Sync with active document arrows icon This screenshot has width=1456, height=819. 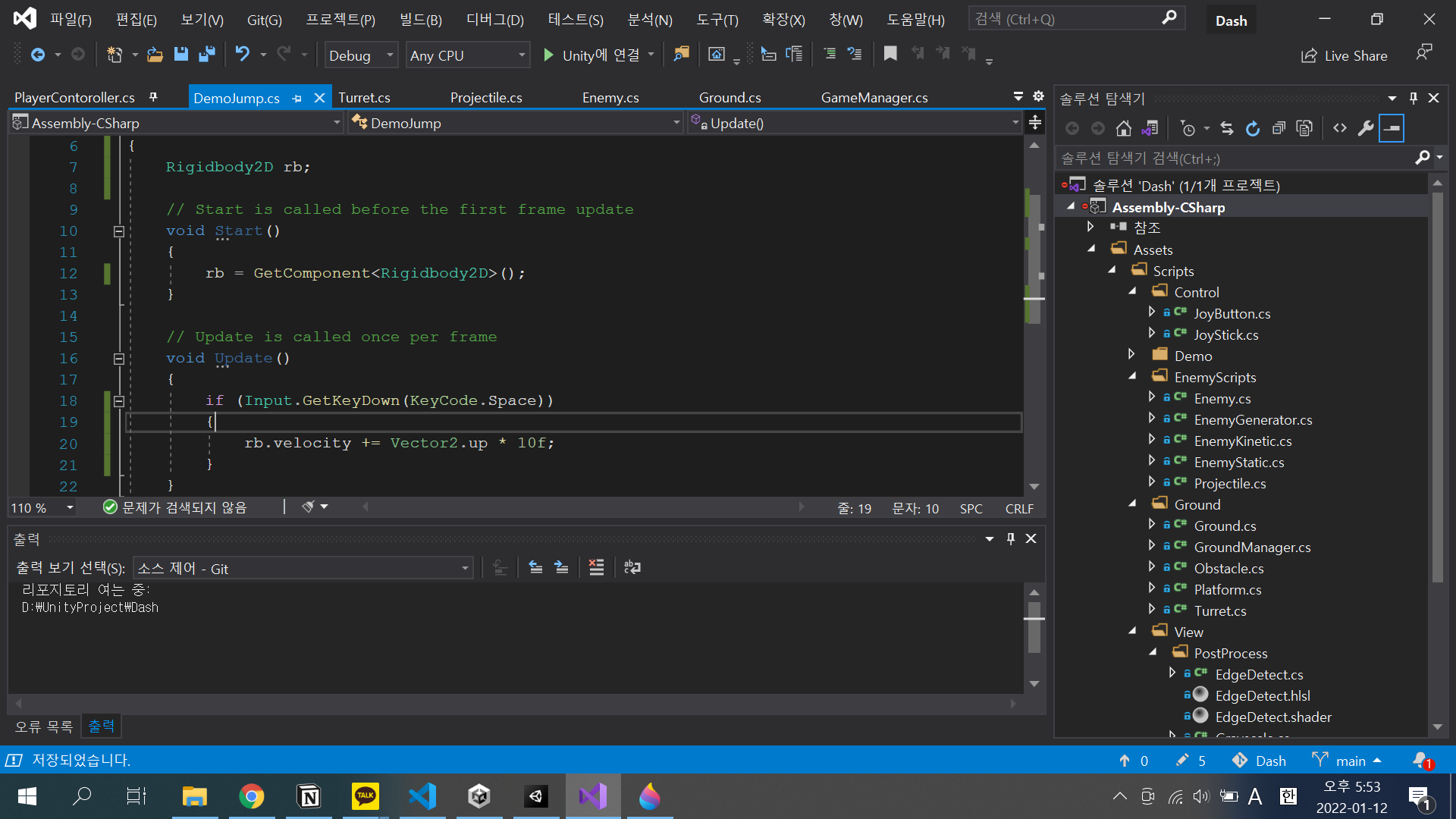click(1227, 128)
